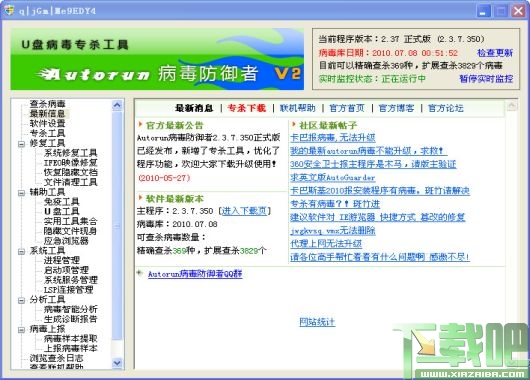530x380 pixels.
Task: Click the plus icon beside the QQ群 link
Action: 140,272
